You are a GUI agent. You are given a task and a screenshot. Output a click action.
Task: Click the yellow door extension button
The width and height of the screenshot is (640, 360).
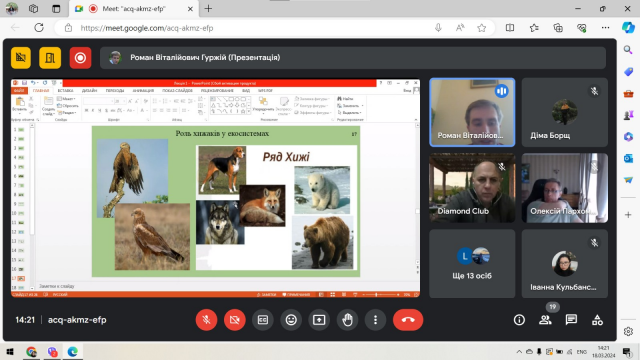50,58
